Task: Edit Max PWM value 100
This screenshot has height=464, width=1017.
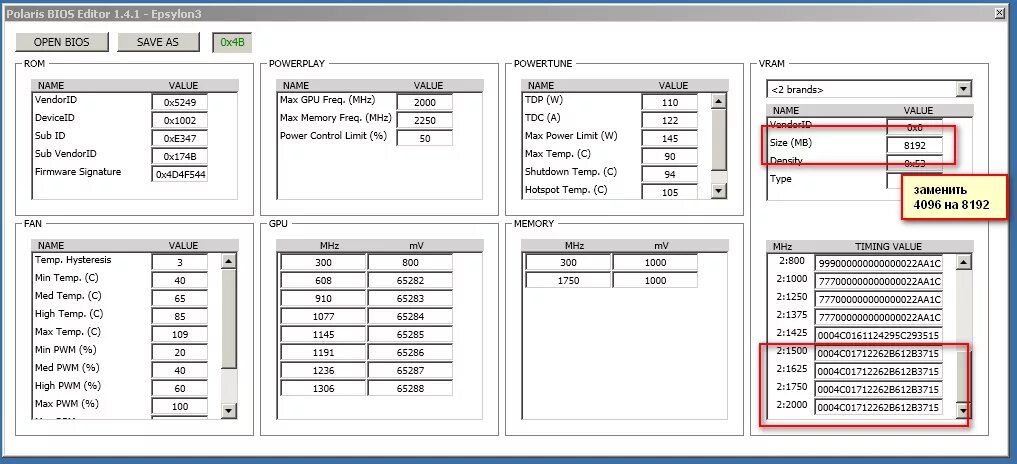Action: tap(180, 407)
